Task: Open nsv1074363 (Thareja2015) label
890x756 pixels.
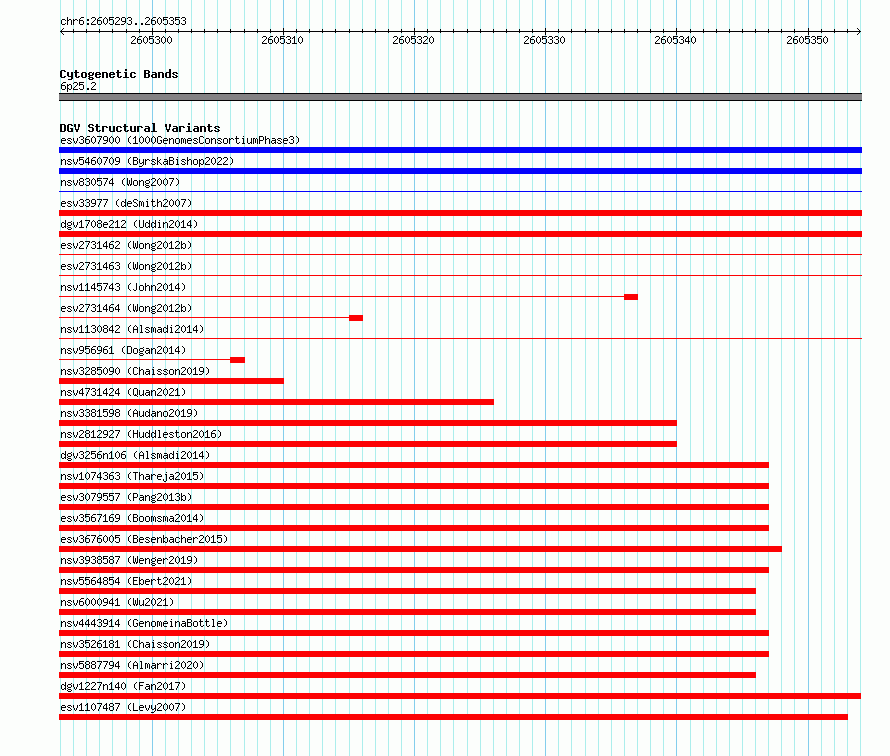Action: pyautogui.click(x=132, y=476)
